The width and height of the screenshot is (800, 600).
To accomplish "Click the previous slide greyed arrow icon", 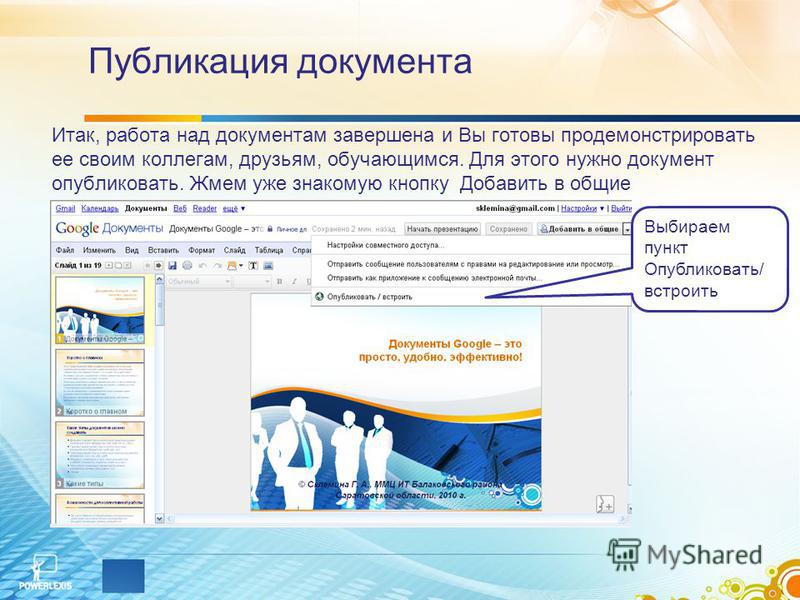I will click(x=147, y=265).
